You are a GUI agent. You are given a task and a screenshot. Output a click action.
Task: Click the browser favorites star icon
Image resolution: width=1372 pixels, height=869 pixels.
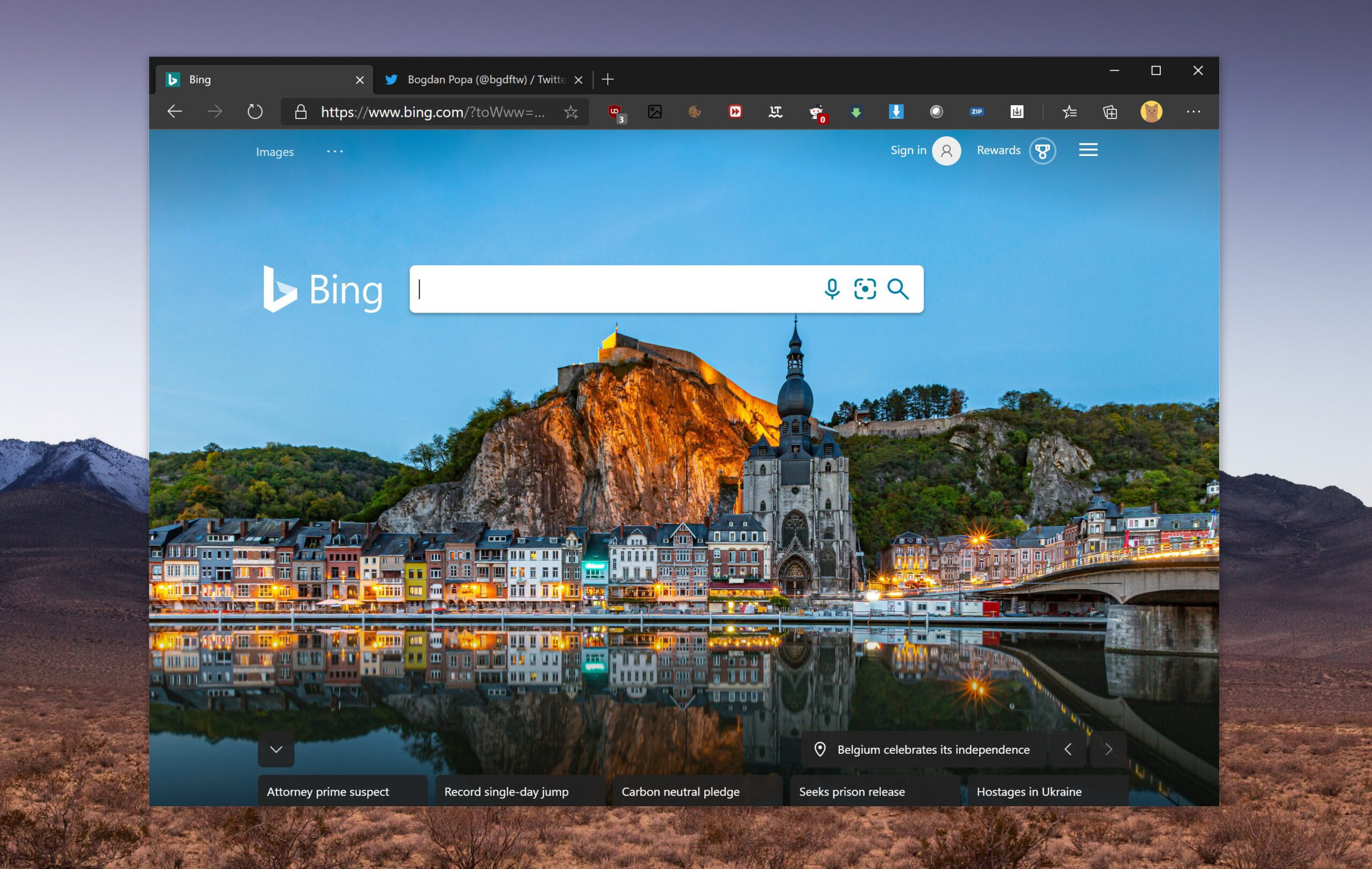click(569, 110)
